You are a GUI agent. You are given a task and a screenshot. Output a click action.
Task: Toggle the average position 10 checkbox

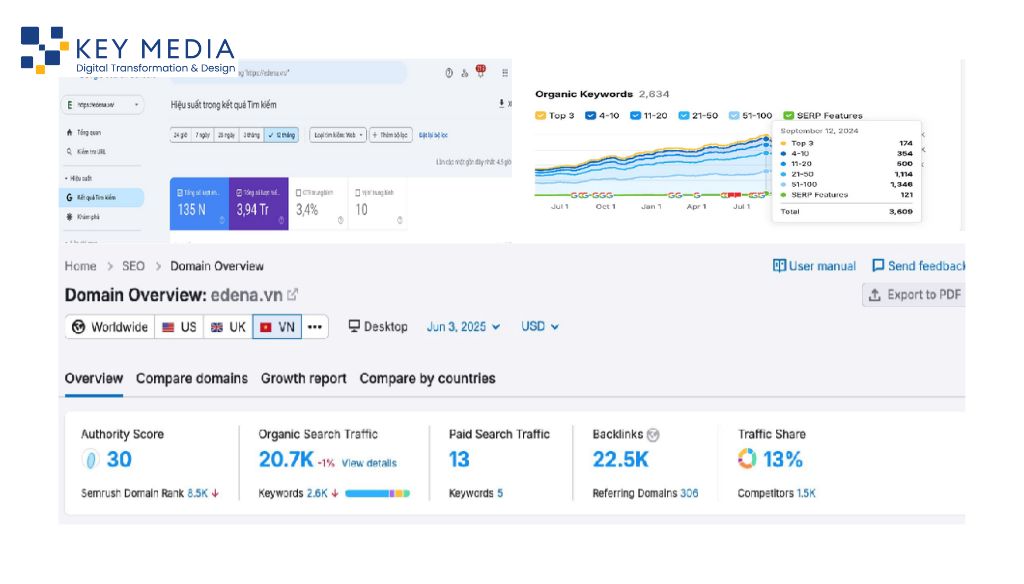[357, 193]
